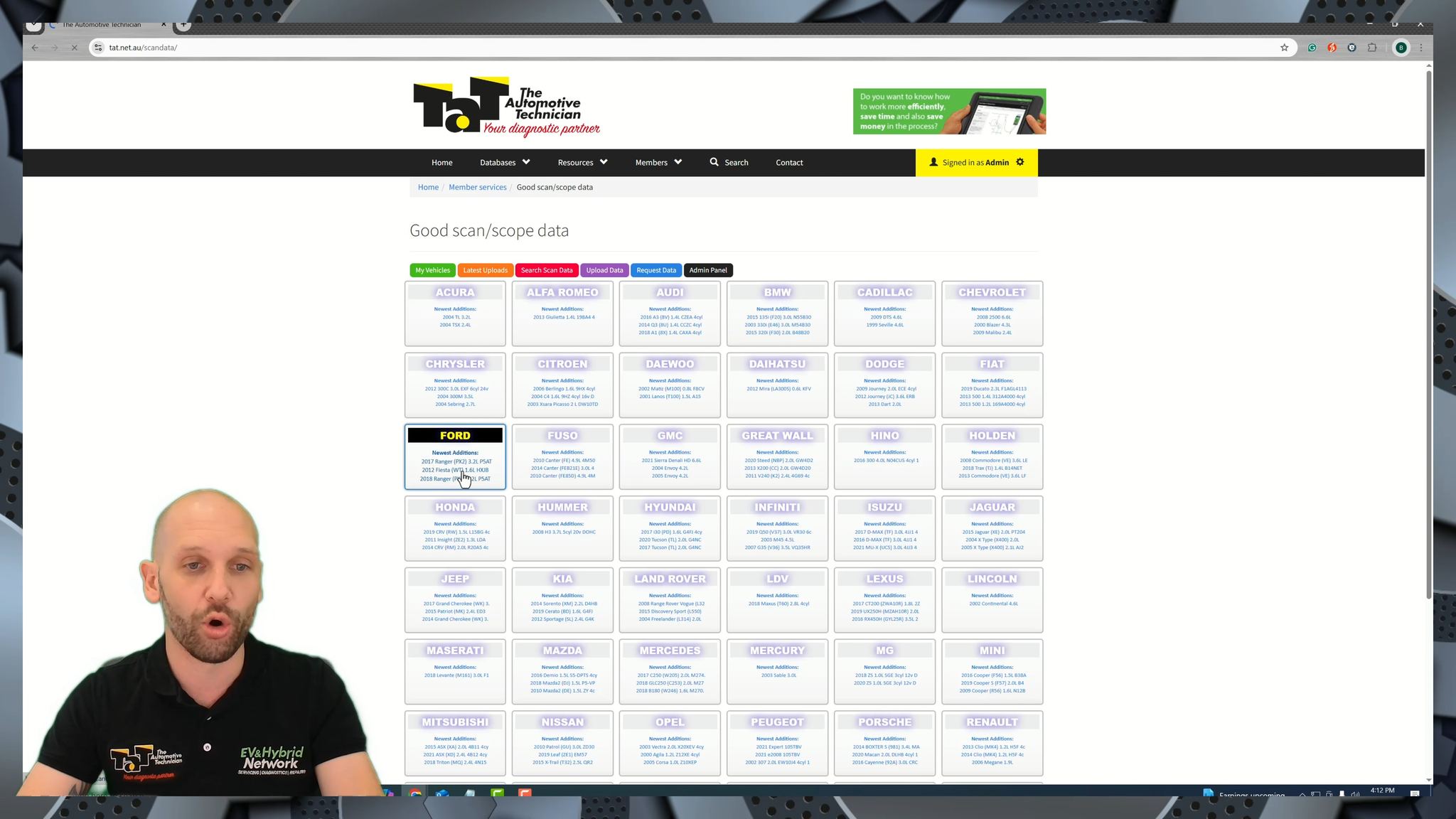The image size is (1456, 819).
Task: Select the HOLDEN make card header
Action: 992,435
